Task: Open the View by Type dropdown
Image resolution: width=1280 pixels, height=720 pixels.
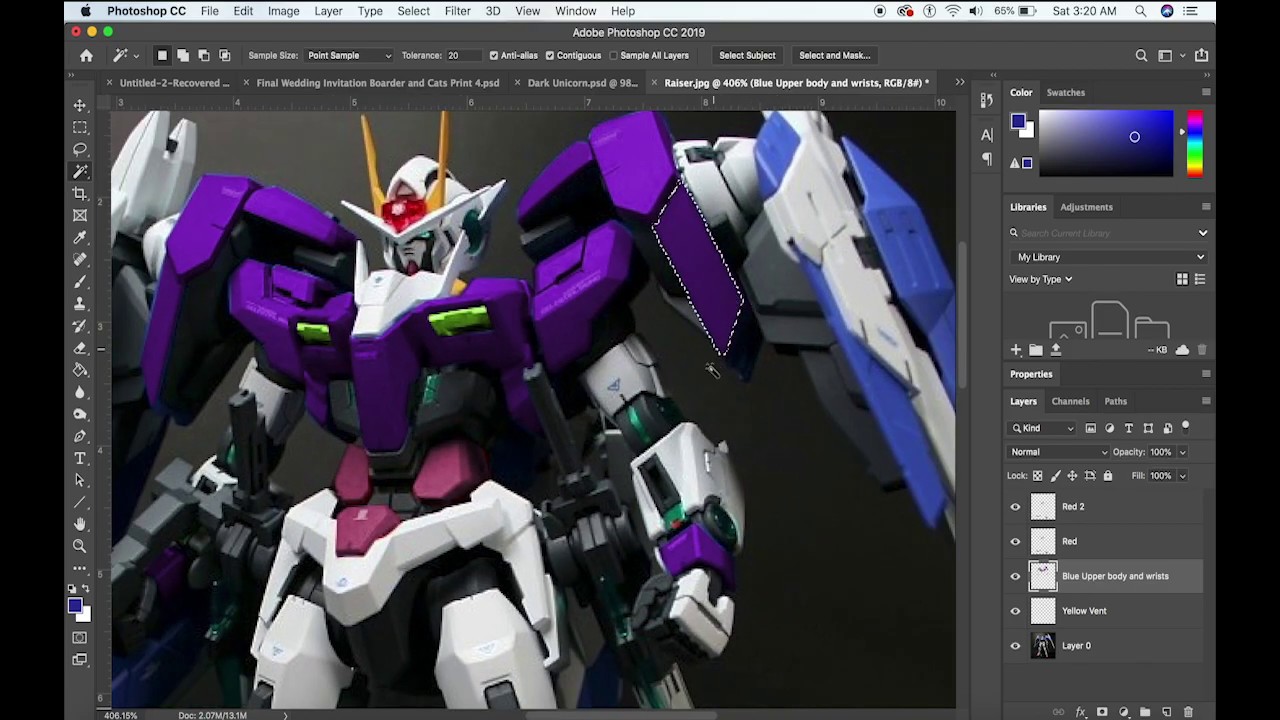Action: pos(1040,280)
